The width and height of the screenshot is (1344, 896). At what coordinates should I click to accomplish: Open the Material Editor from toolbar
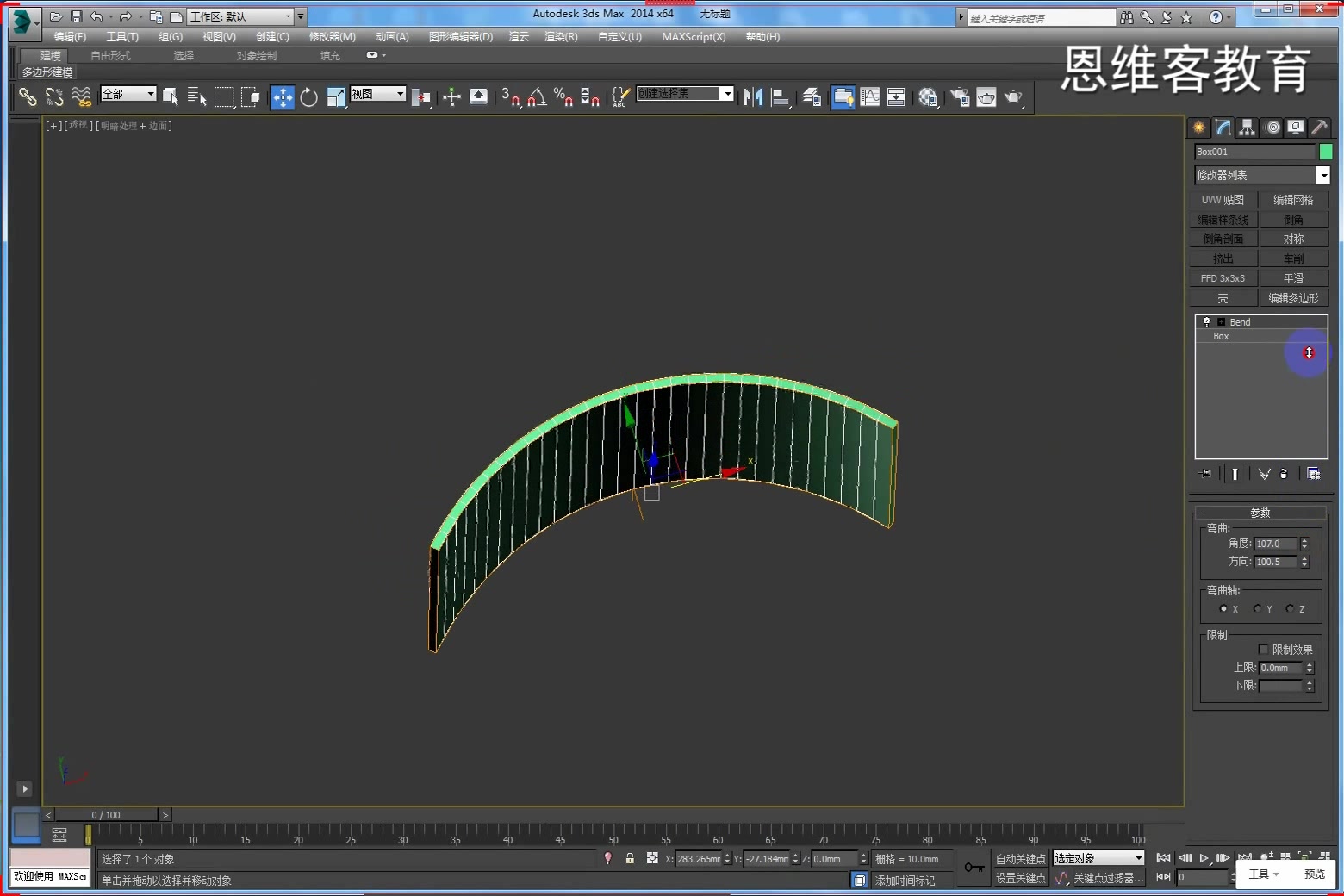point(928,97)
